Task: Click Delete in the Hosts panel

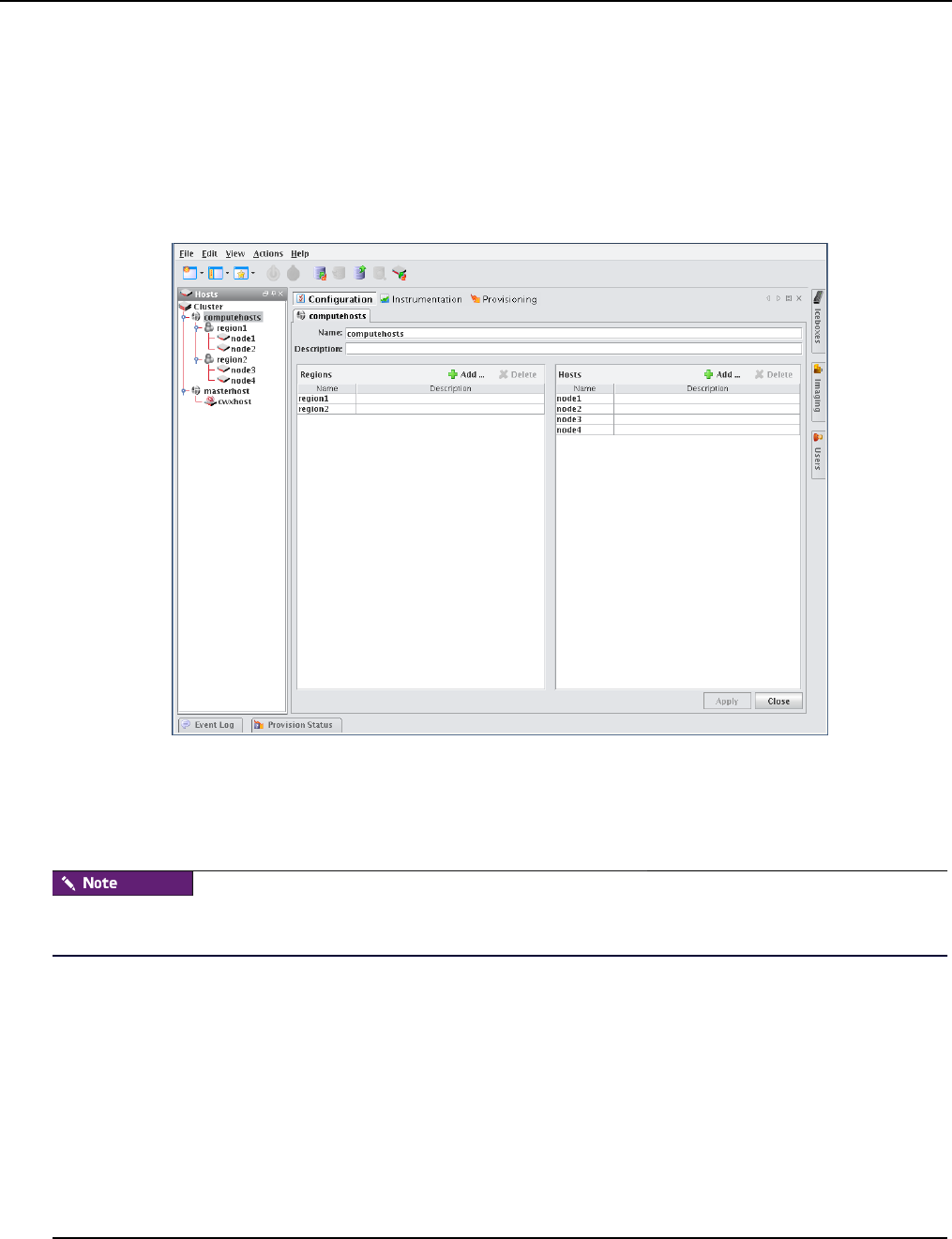Action: (774, 374)
